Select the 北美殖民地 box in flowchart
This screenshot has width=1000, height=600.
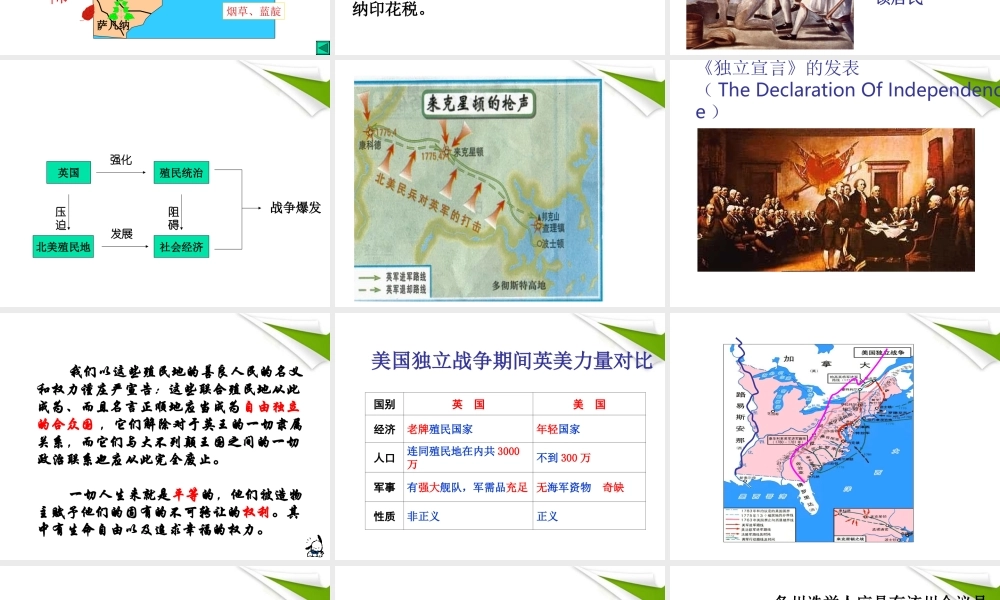63,247
